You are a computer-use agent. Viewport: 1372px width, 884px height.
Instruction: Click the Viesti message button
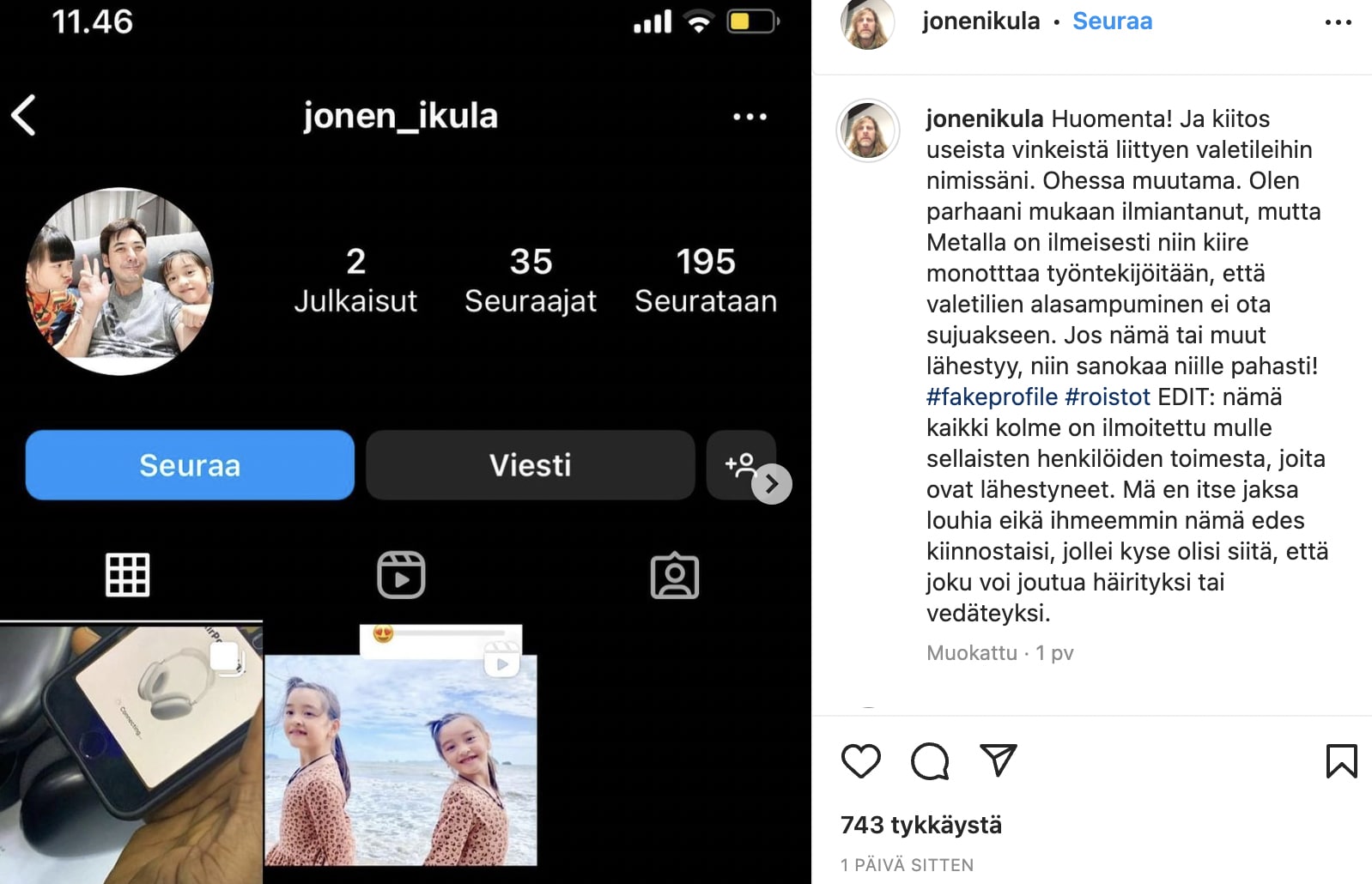530,465
